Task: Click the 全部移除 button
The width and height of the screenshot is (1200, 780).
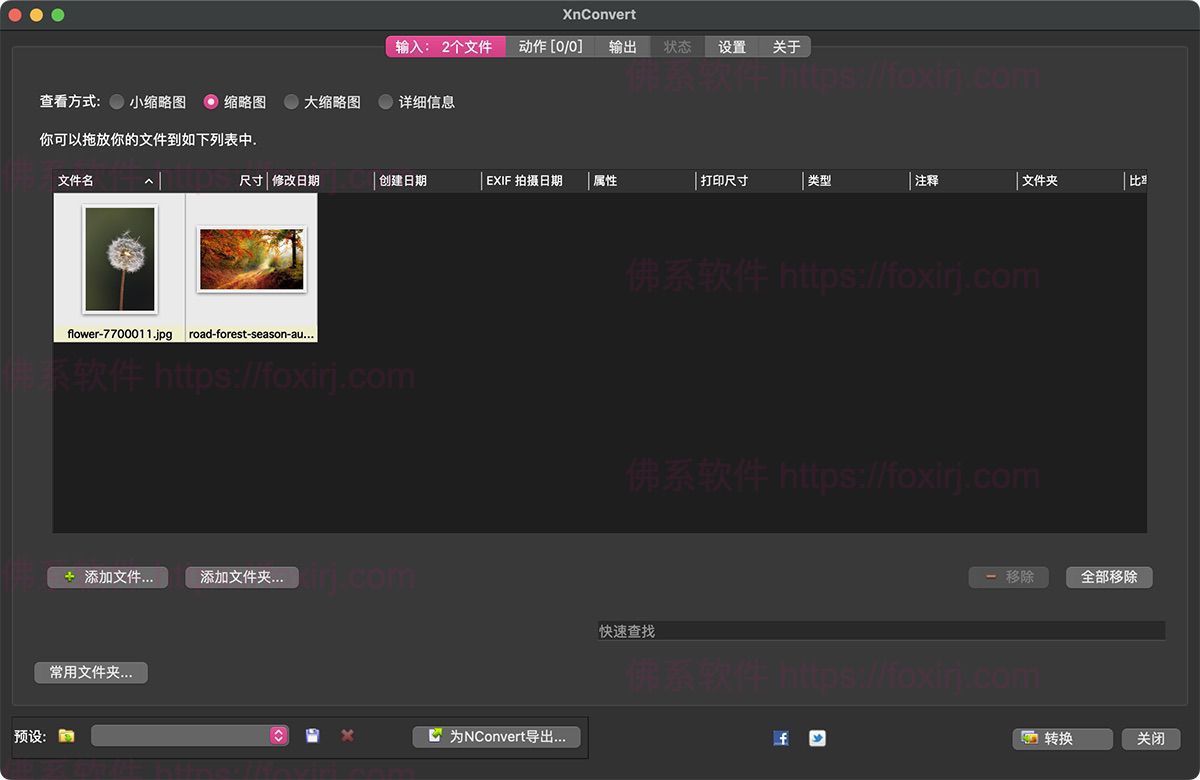Action: (1109, 577)
